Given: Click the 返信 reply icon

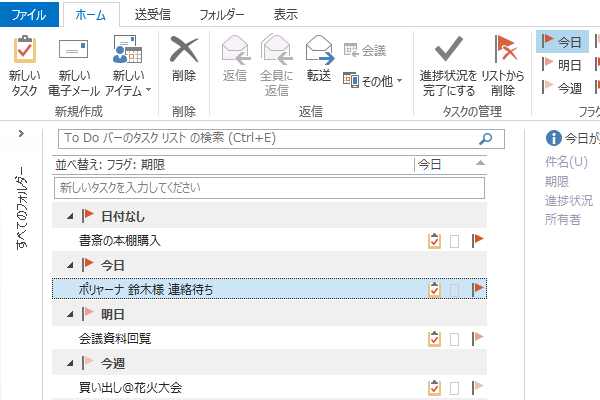Looking at the screenshot, I should 235,50.
